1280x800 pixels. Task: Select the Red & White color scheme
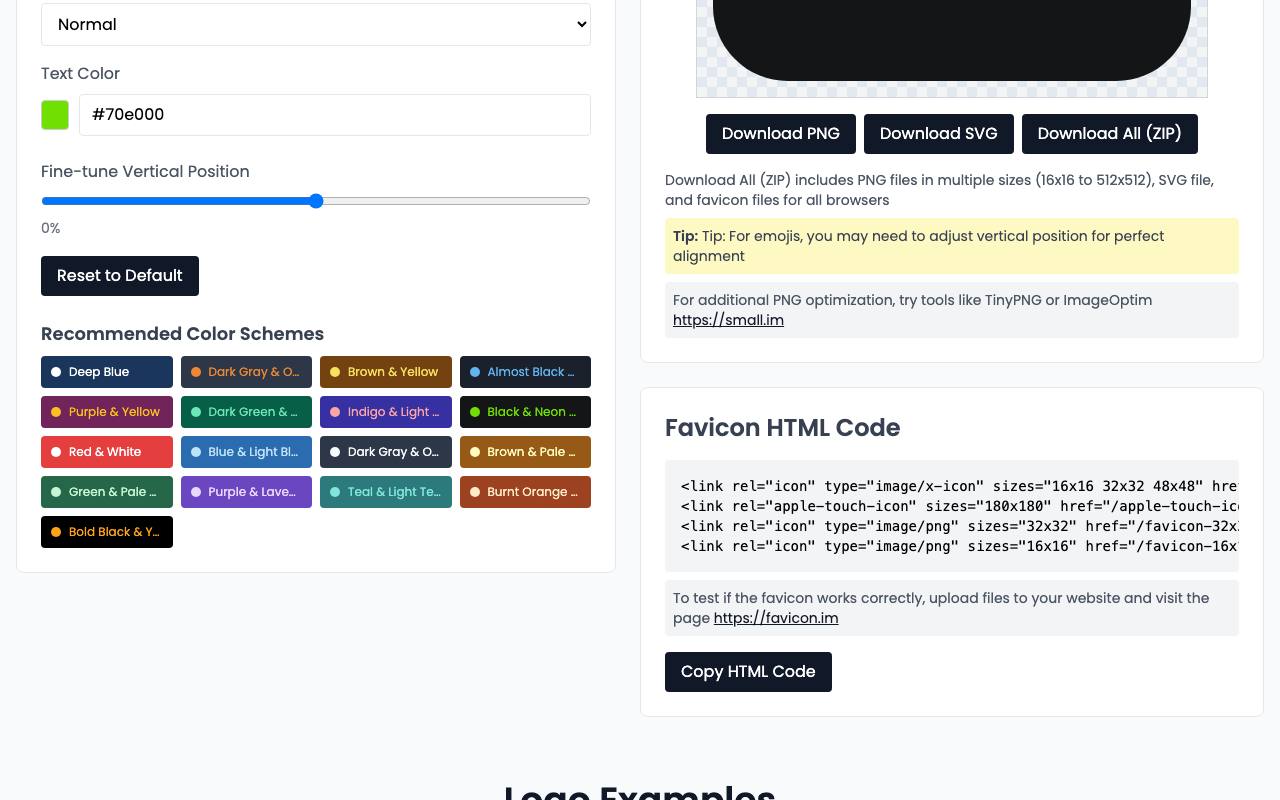tap(107, 452)
